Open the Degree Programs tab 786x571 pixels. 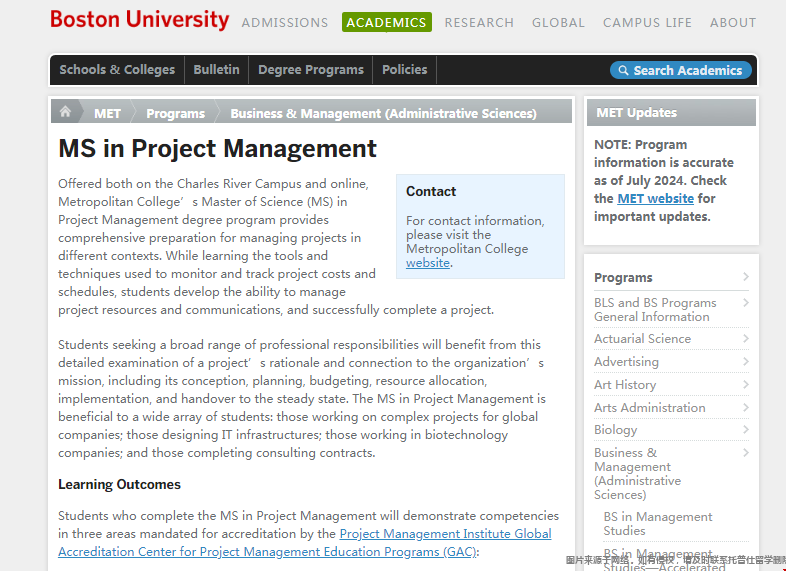[x=311, y=70]
